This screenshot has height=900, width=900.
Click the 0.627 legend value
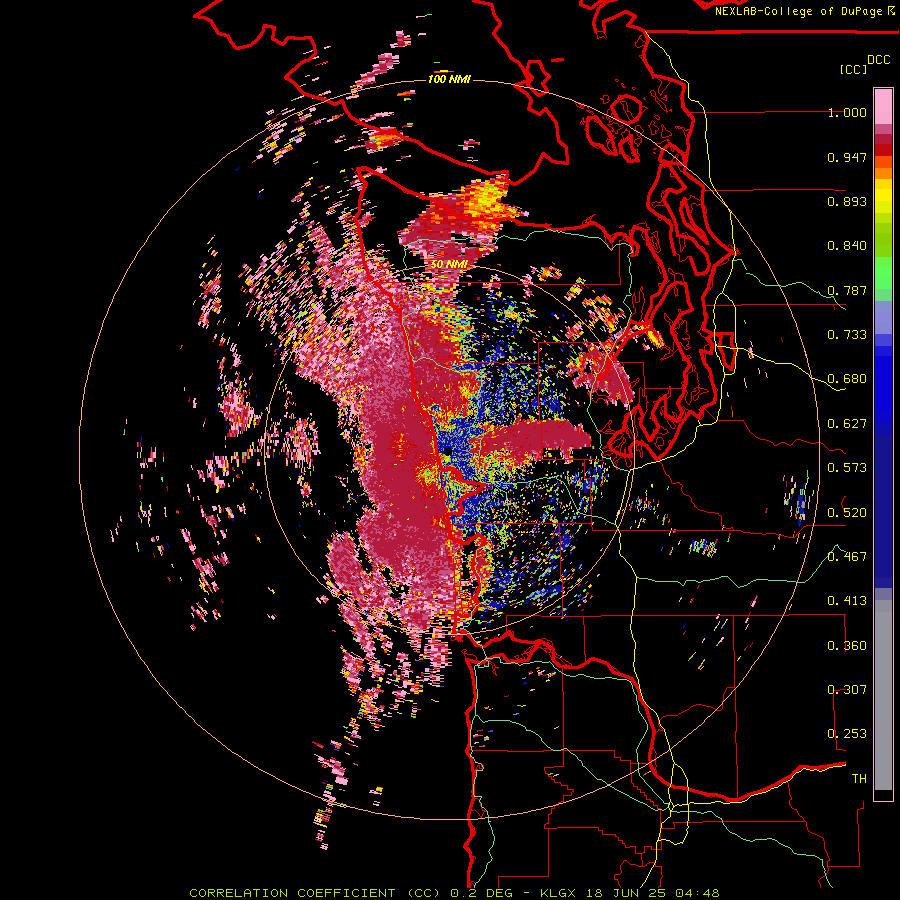pyautogui.click(x=847, y=424)
